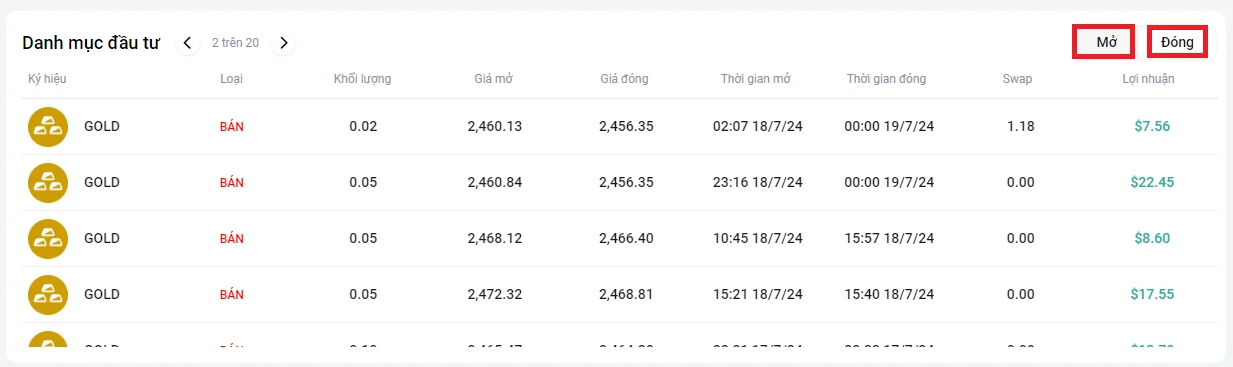Sort by Thời gian mở column header

pyautogui.click(x=756, y=79)
